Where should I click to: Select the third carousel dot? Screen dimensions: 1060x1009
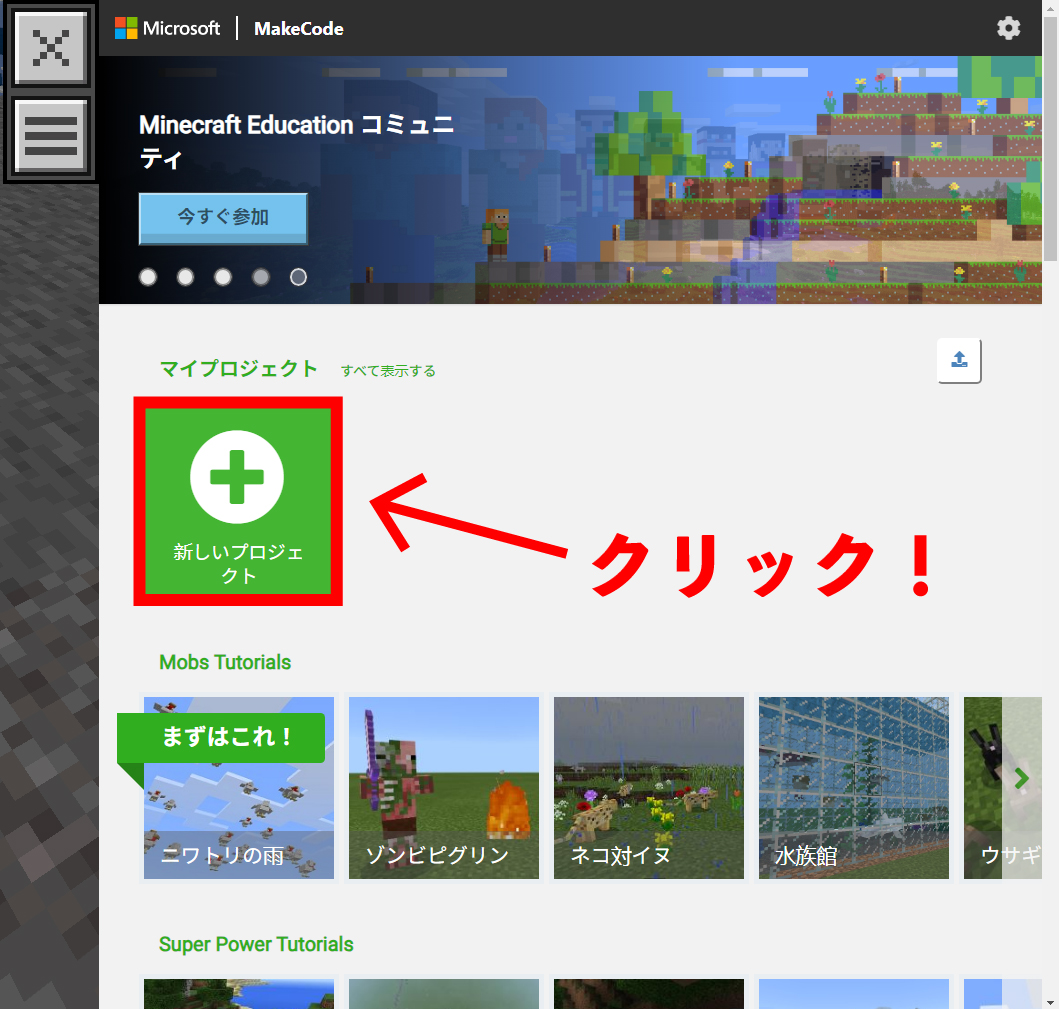click(223, 277)
